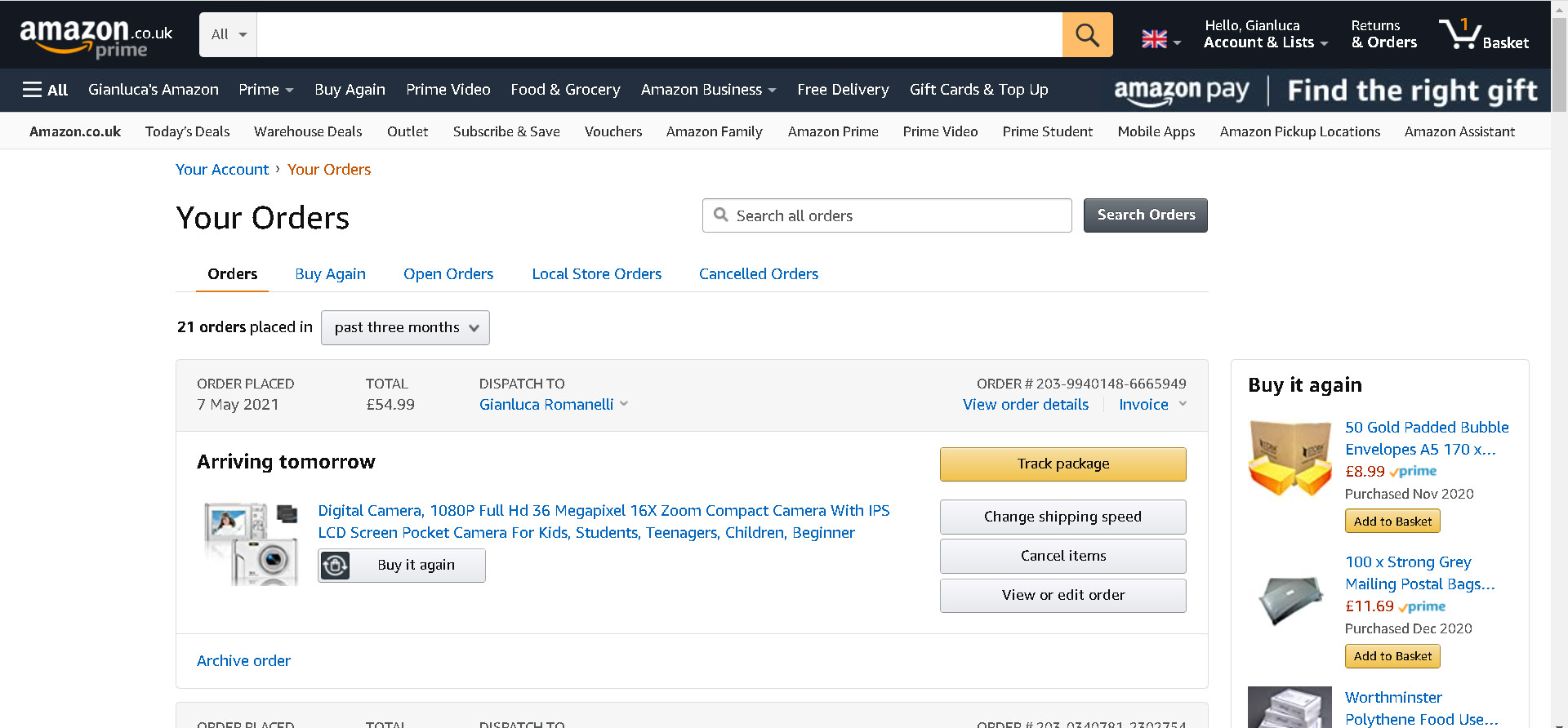
Task: Expand the Invoice dropdown arrow
Action: (1183, 404)
